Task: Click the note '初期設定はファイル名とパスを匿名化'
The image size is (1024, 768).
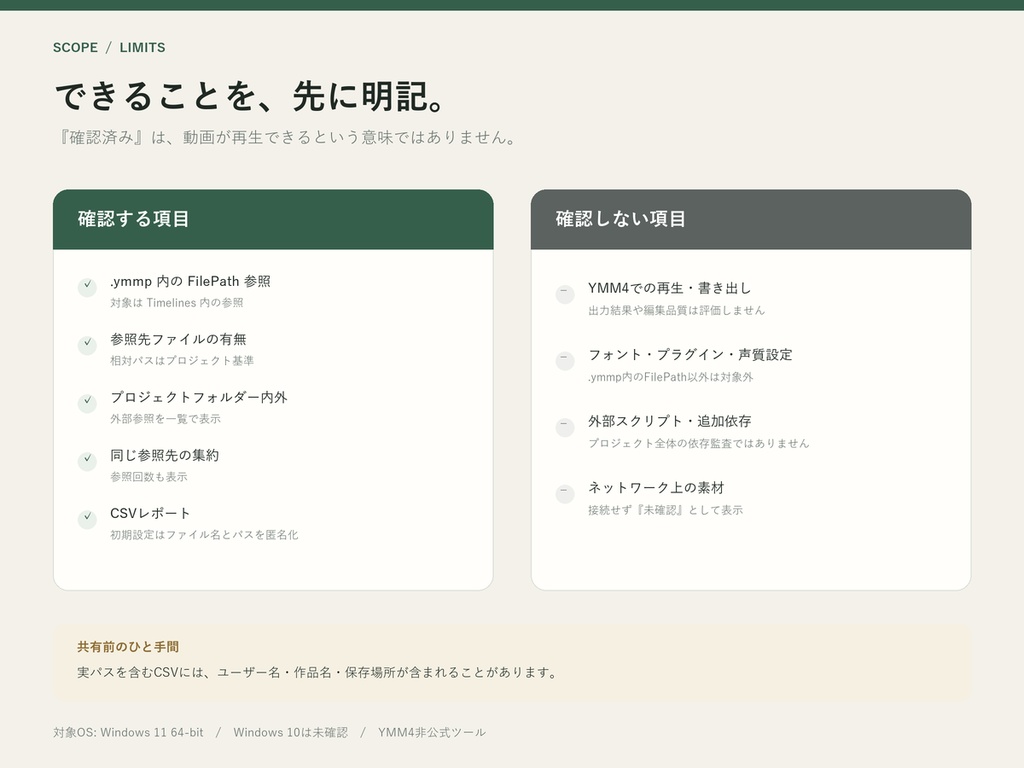Action: [x=204, y=535]
